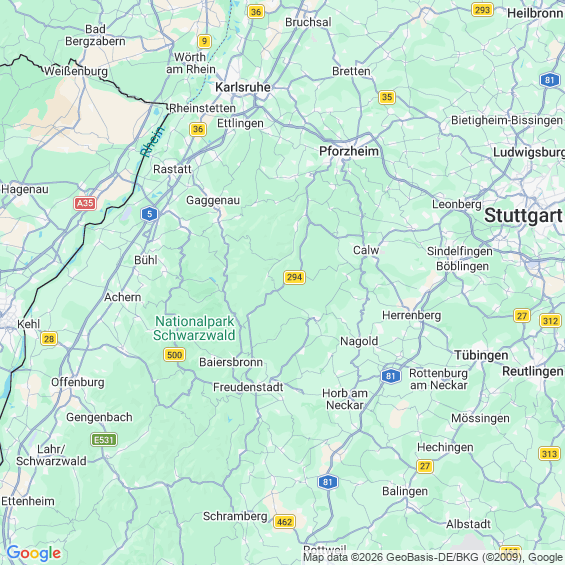The height and width of the screenshot is (565, 565).
Task: Click the Rhein river label
Action: coord(152,142)
